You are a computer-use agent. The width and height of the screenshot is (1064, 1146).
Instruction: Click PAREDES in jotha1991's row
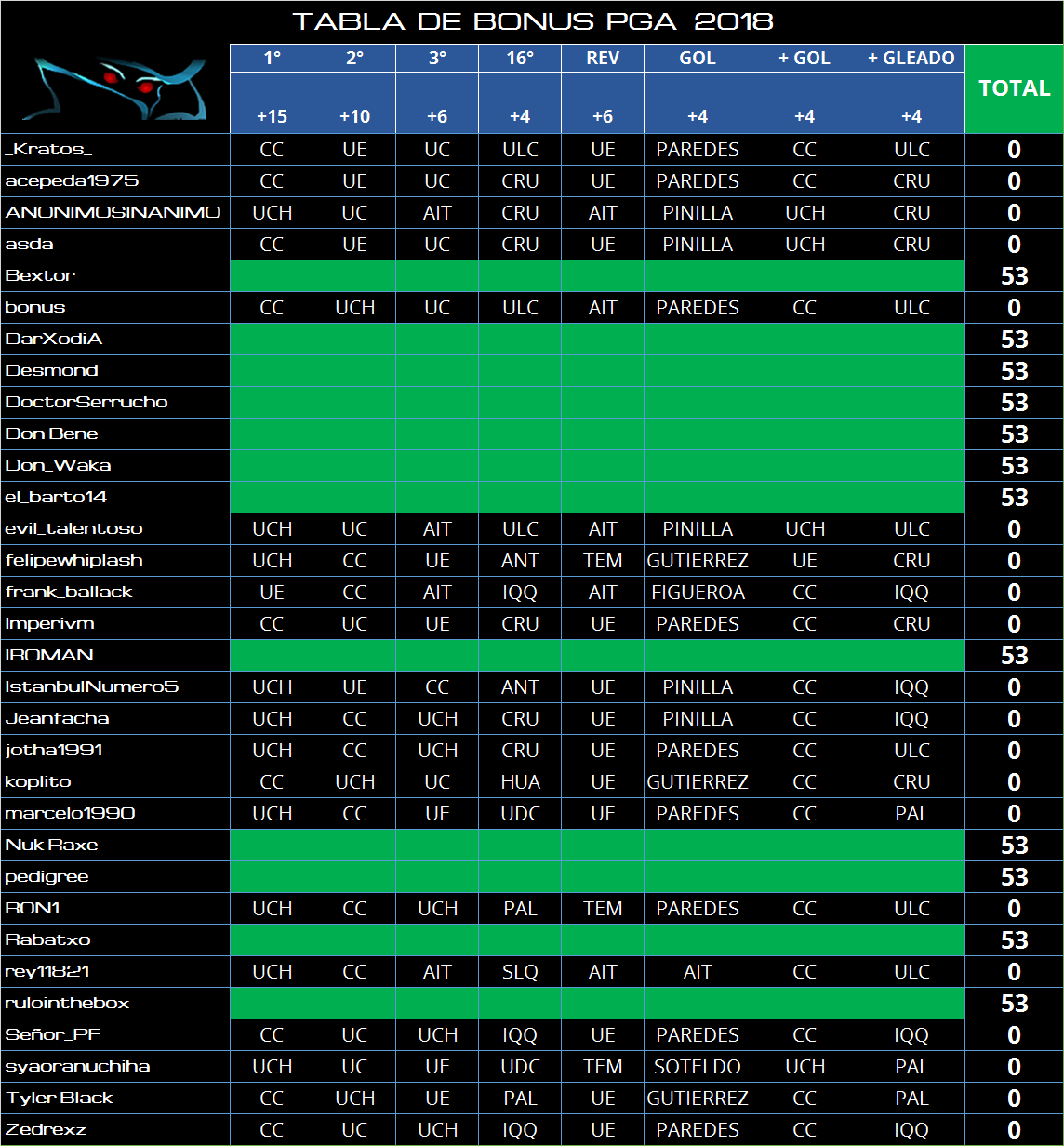[698, 751]
